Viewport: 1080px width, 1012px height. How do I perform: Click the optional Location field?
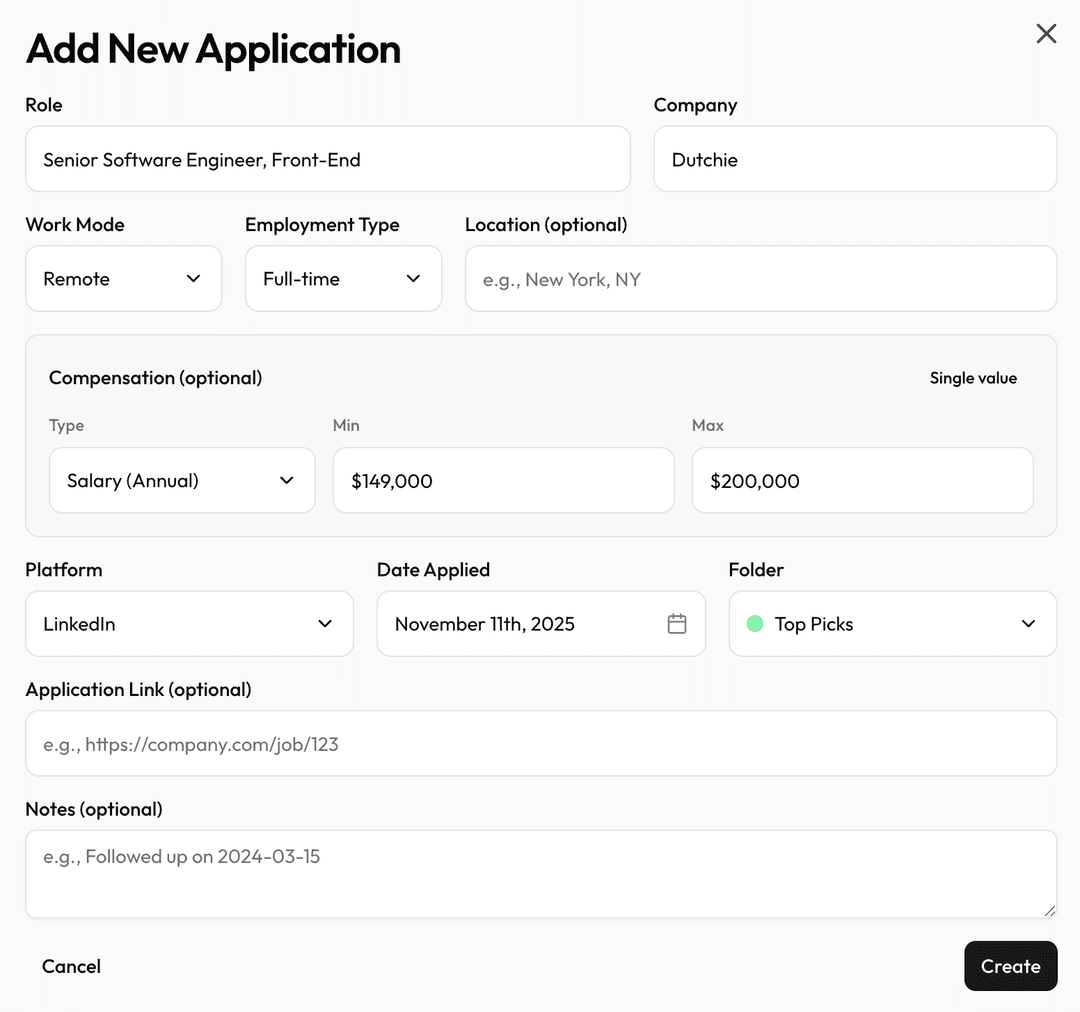pyautogui.click(x=761, y=279)
